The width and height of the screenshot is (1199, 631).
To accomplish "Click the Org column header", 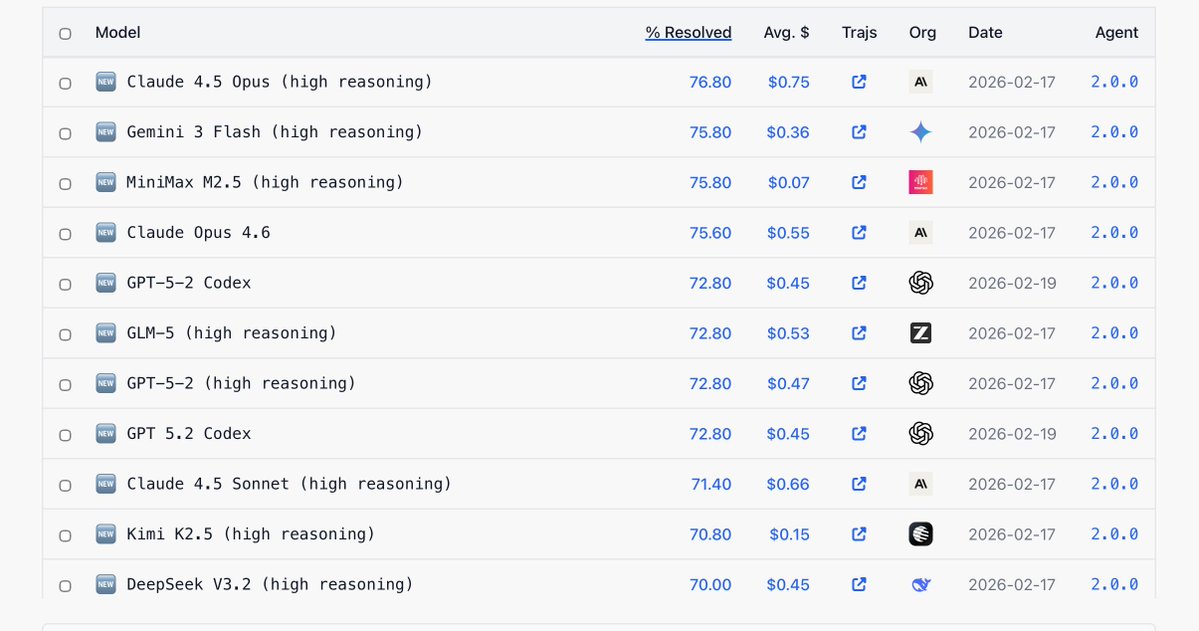I will [922, 33].
